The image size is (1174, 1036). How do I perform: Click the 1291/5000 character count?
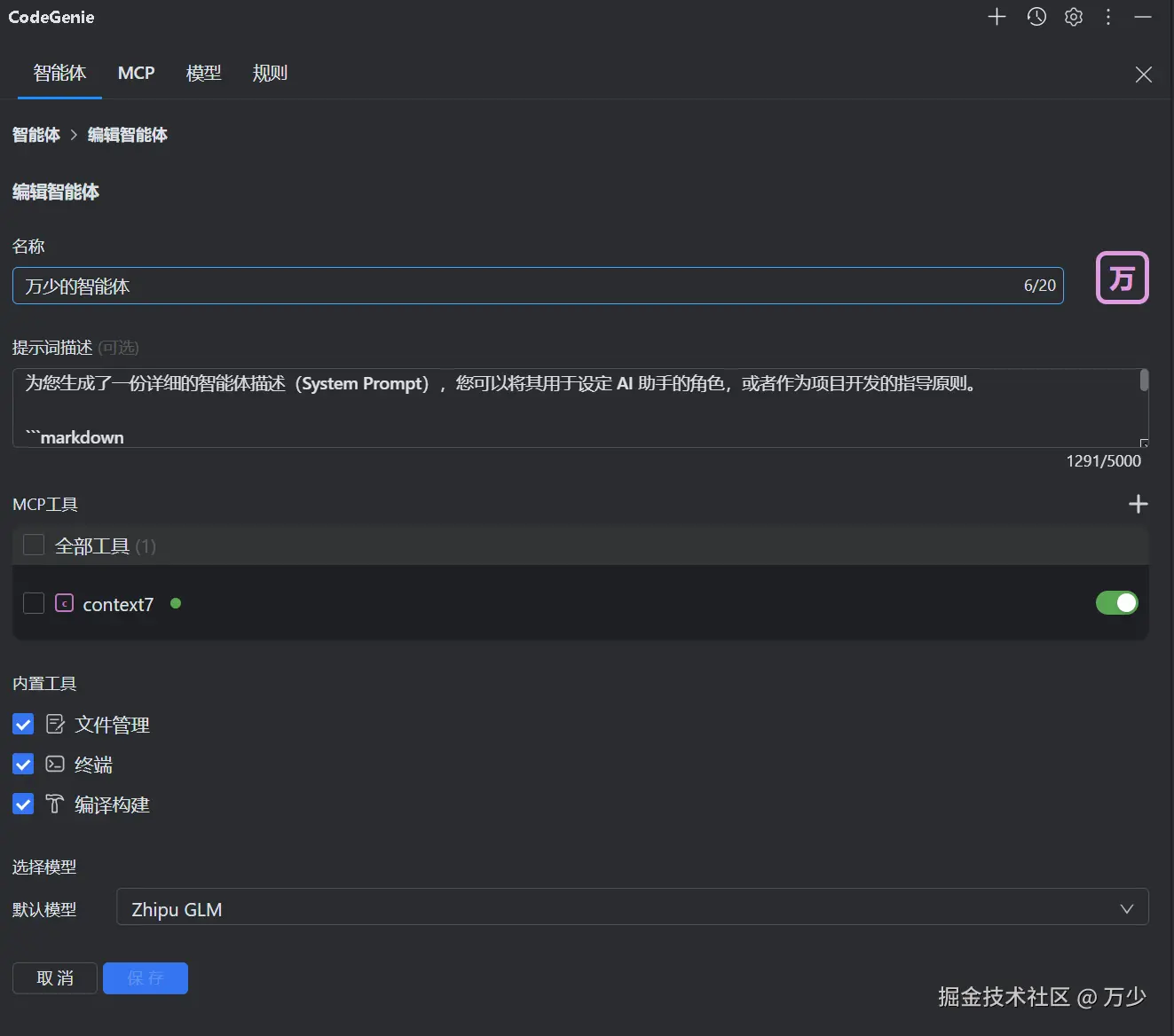point(1104,461)
